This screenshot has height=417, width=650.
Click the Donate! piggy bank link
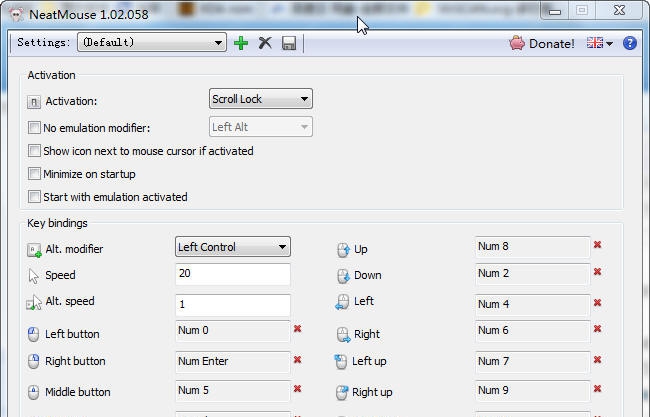[x=542, y=43]
